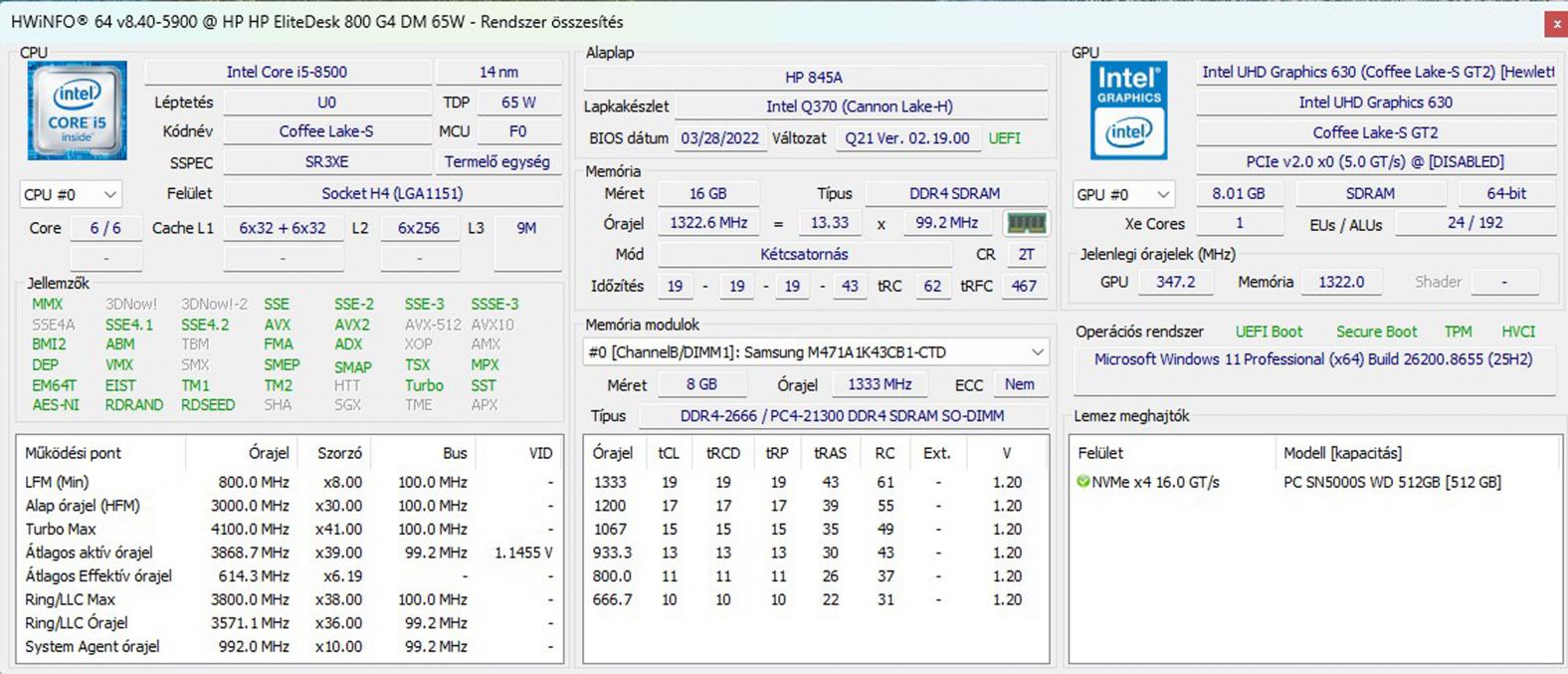Click the 14 nm process field
1568x674 pixels.
tap(498, 72)
